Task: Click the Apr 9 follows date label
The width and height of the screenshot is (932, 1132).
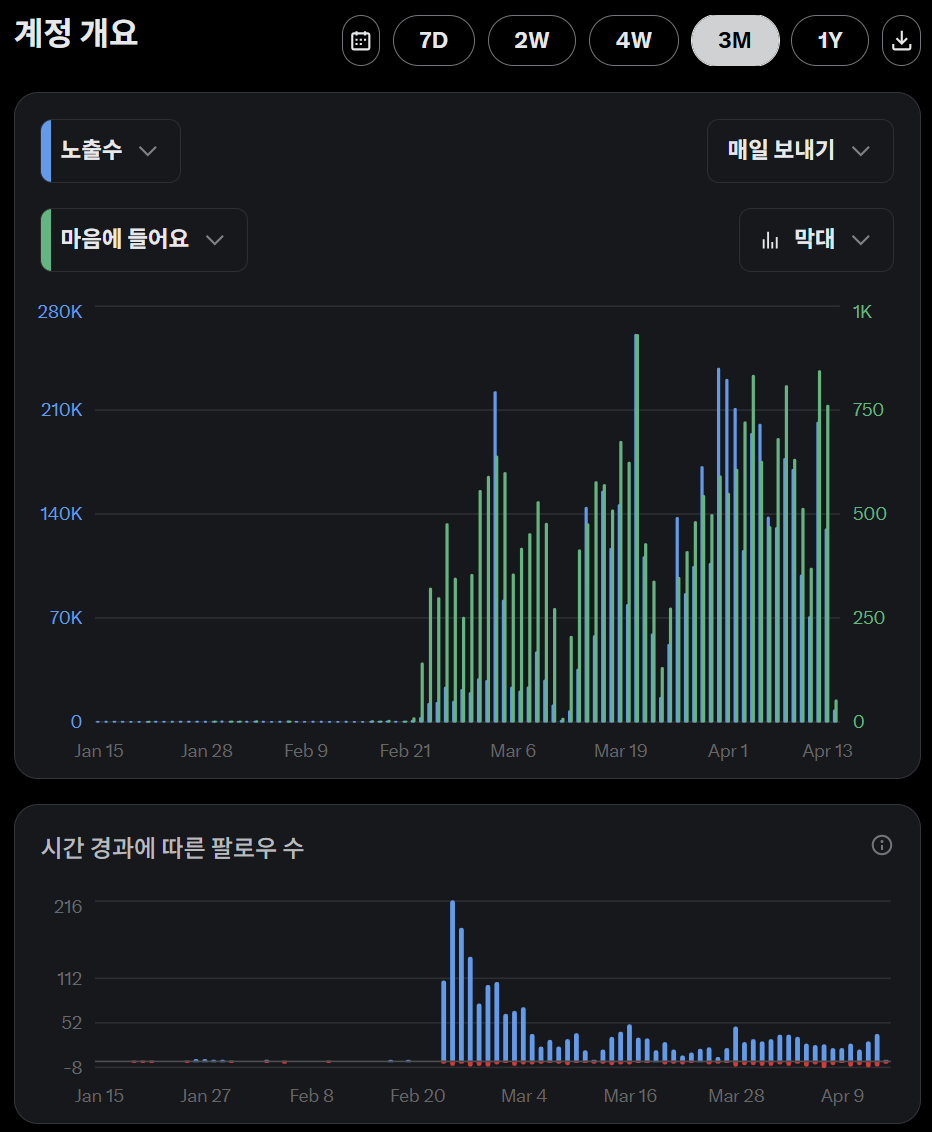Action: (x=842, y=1096)
